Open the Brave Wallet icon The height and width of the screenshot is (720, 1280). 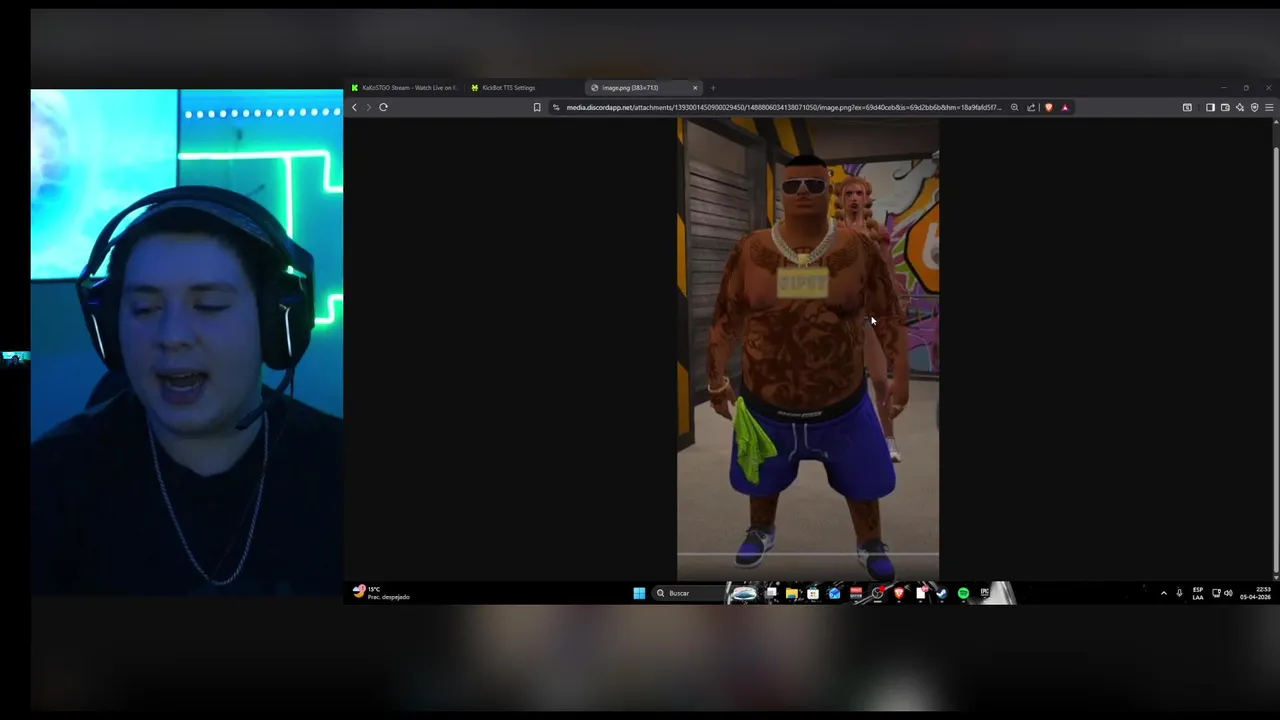pyautogui.click(x=1225, y=107)
